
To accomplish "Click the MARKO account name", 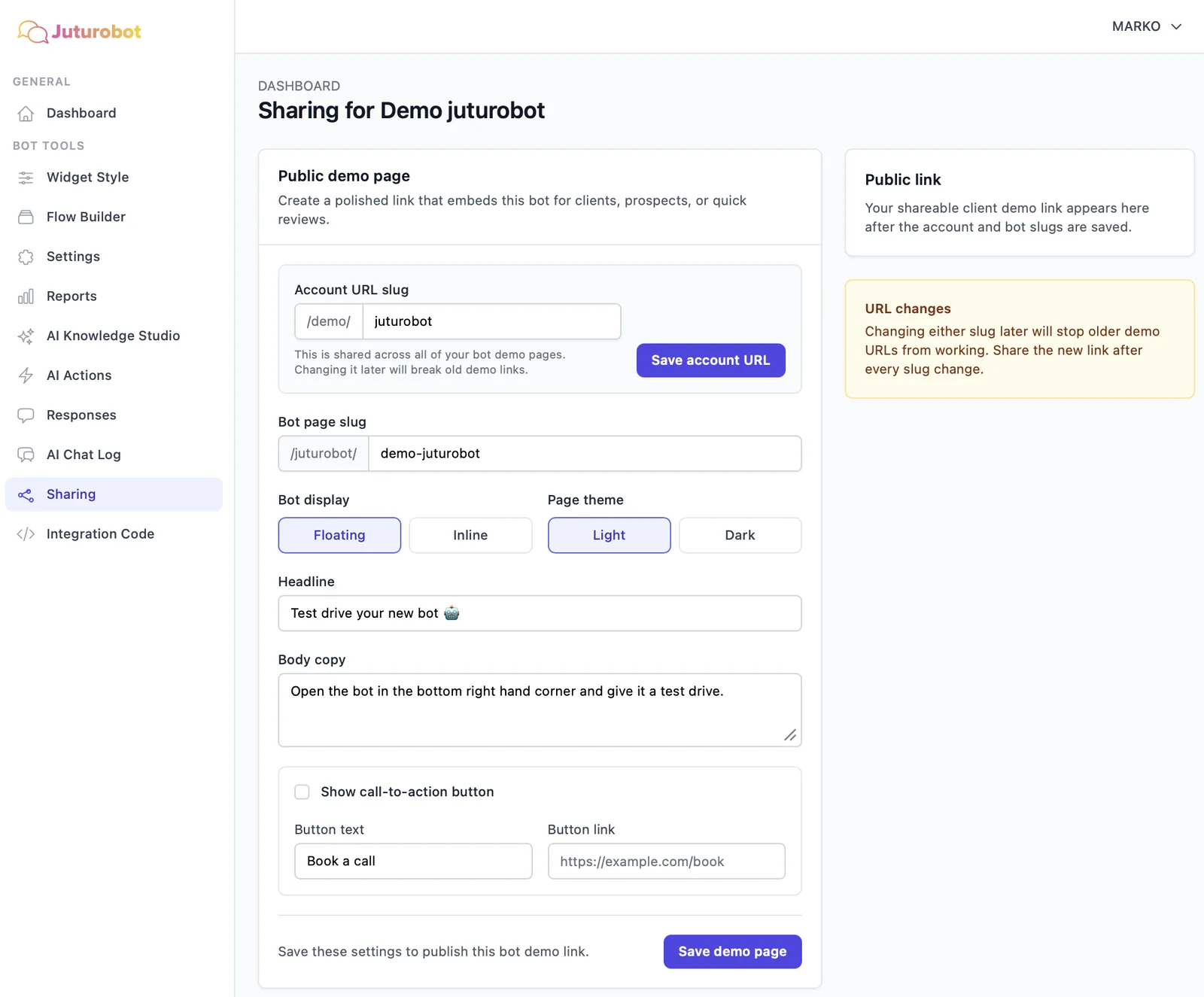I will pos(1136,26).
